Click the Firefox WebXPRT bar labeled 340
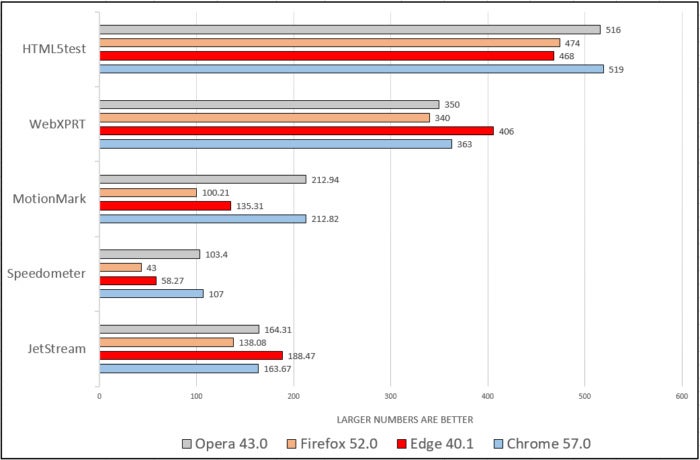700x460 pixels. (x=264, y=118)
